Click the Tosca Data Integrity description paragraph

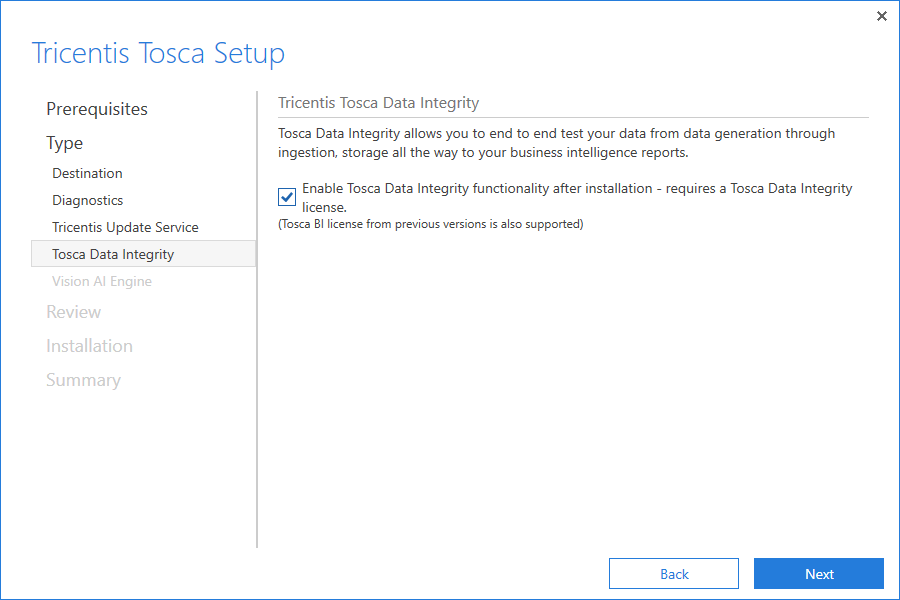(556, 143)
